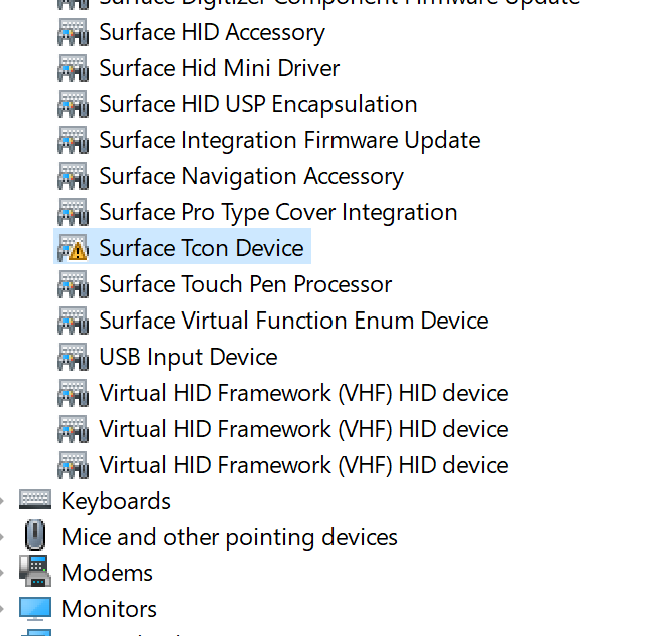Click the Surface Touch Pen Processor icon
662x636 pixels.
tap(73, 285)
